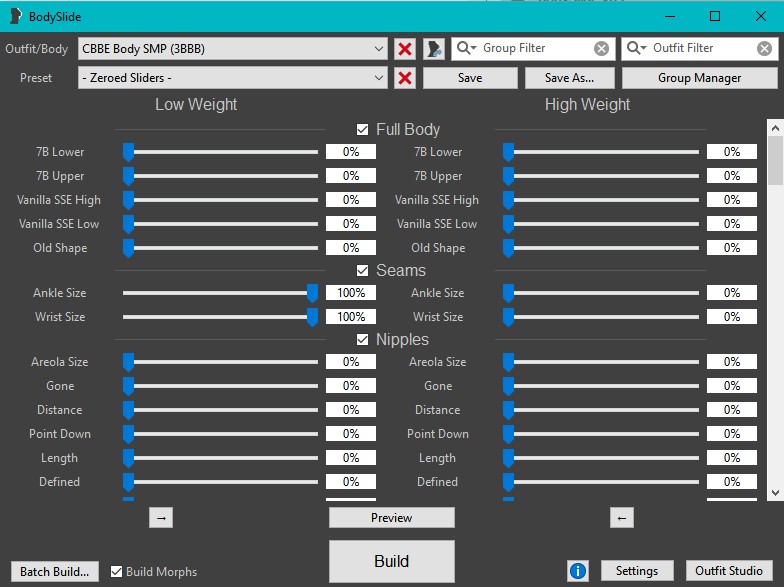Open the Settings dialog
The width and height of the screenshot is (784, 587).
tap(637, 570)
